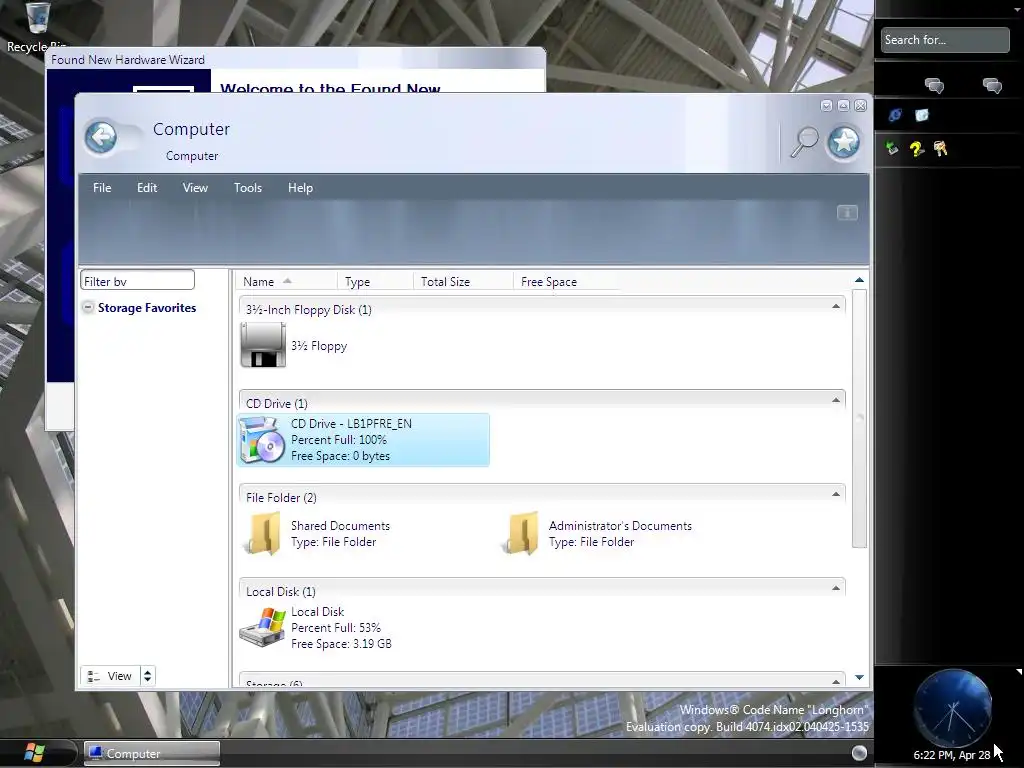
Task: Open the Start button on taskbar
Action: tap(35, 753)
